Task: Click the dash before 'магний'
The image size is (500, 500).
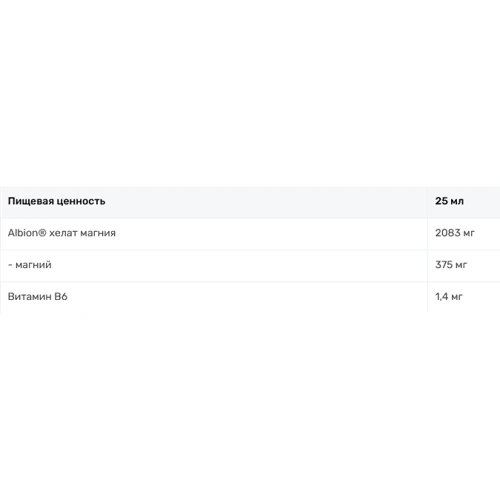Action: pos(10,265)
